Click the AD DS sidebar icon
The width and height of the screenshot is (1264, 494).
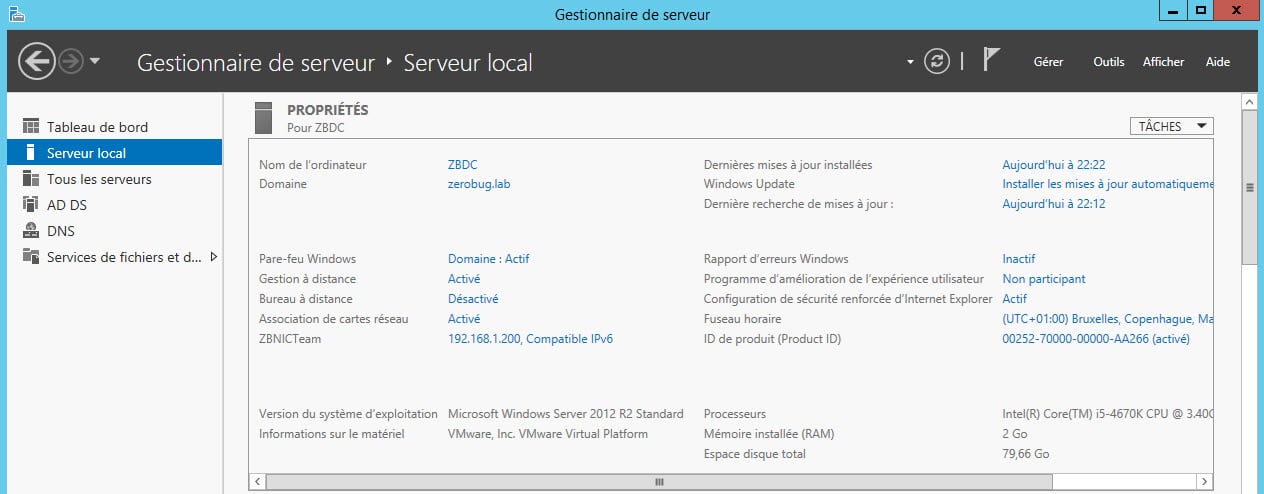point(30,205)
